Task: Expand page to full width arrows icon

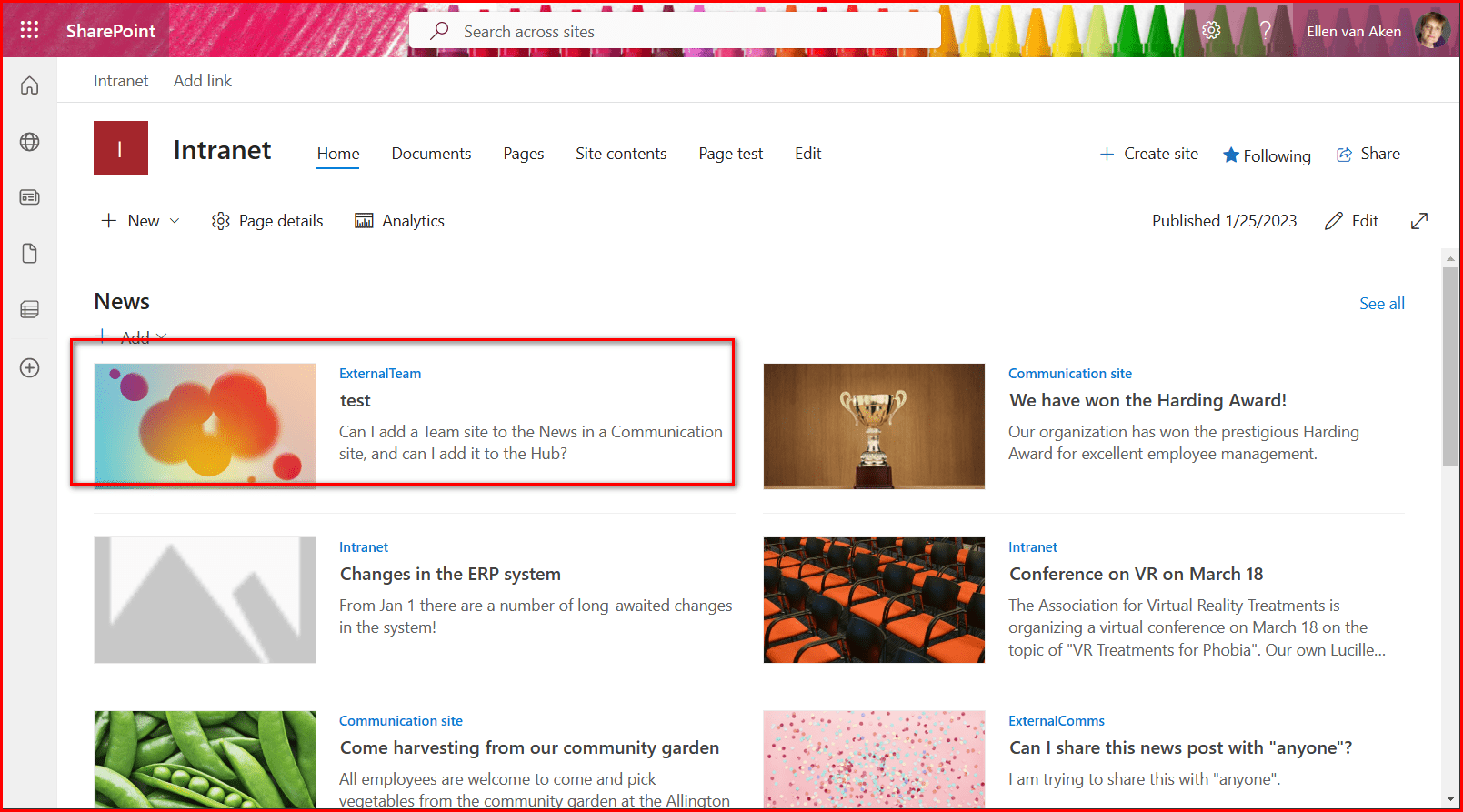Action: pyautogui.click(x=1419, y=221)
